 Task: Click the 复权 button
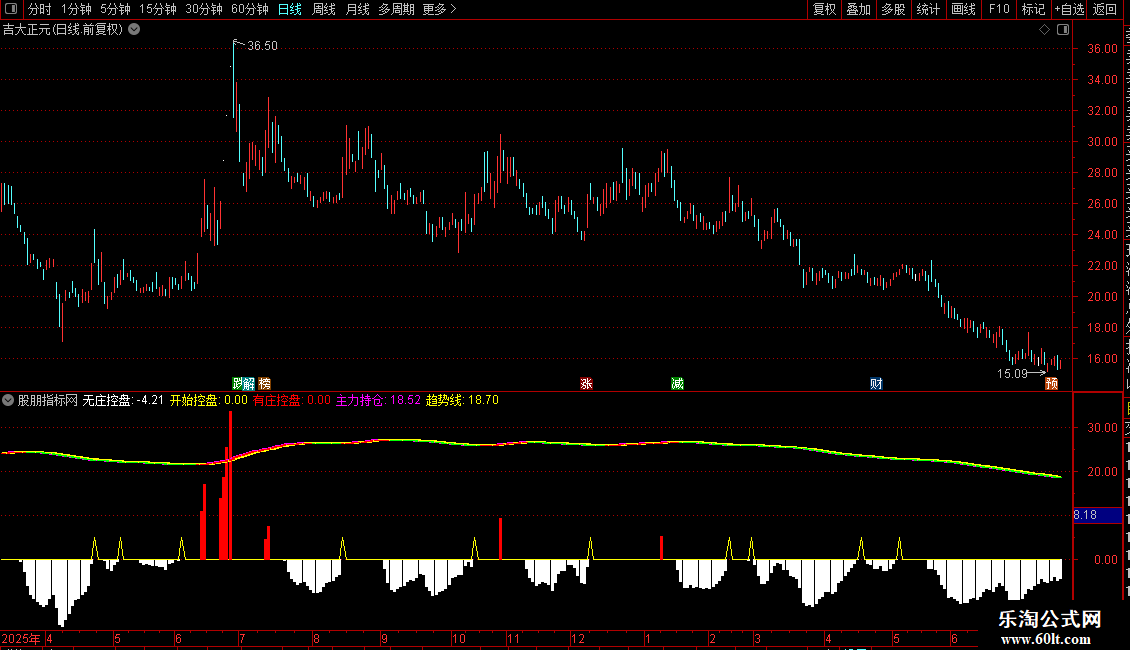click(824, 9)
